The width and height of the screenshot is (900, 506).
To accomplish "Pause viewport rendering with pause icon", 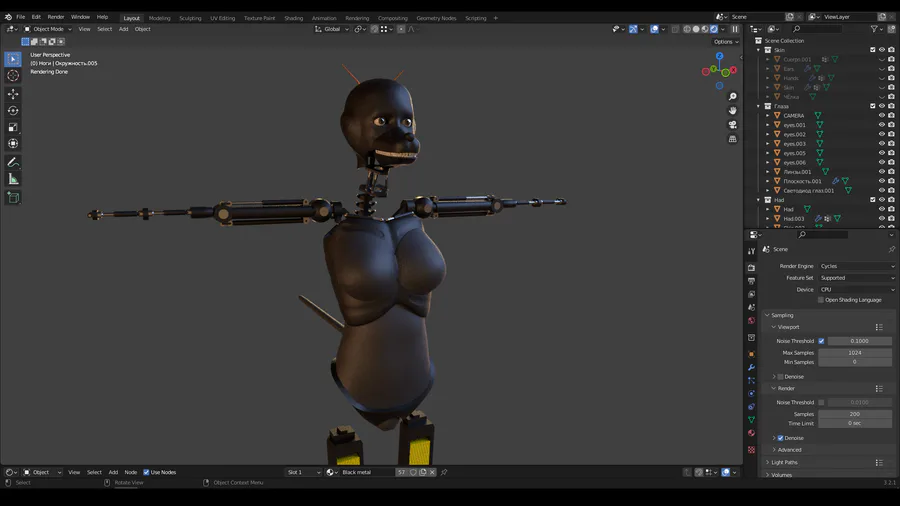I will point(735,29).
